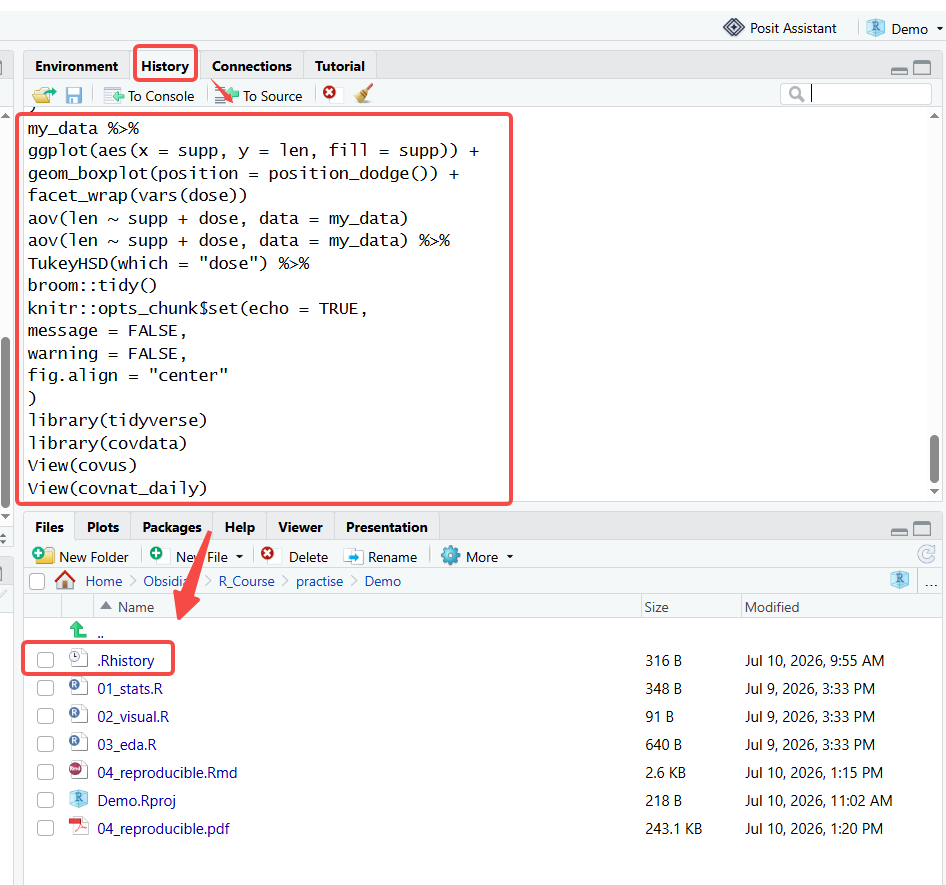Minimize the Files pane
This screenshot has width=946, height=885.
point(899,531)
